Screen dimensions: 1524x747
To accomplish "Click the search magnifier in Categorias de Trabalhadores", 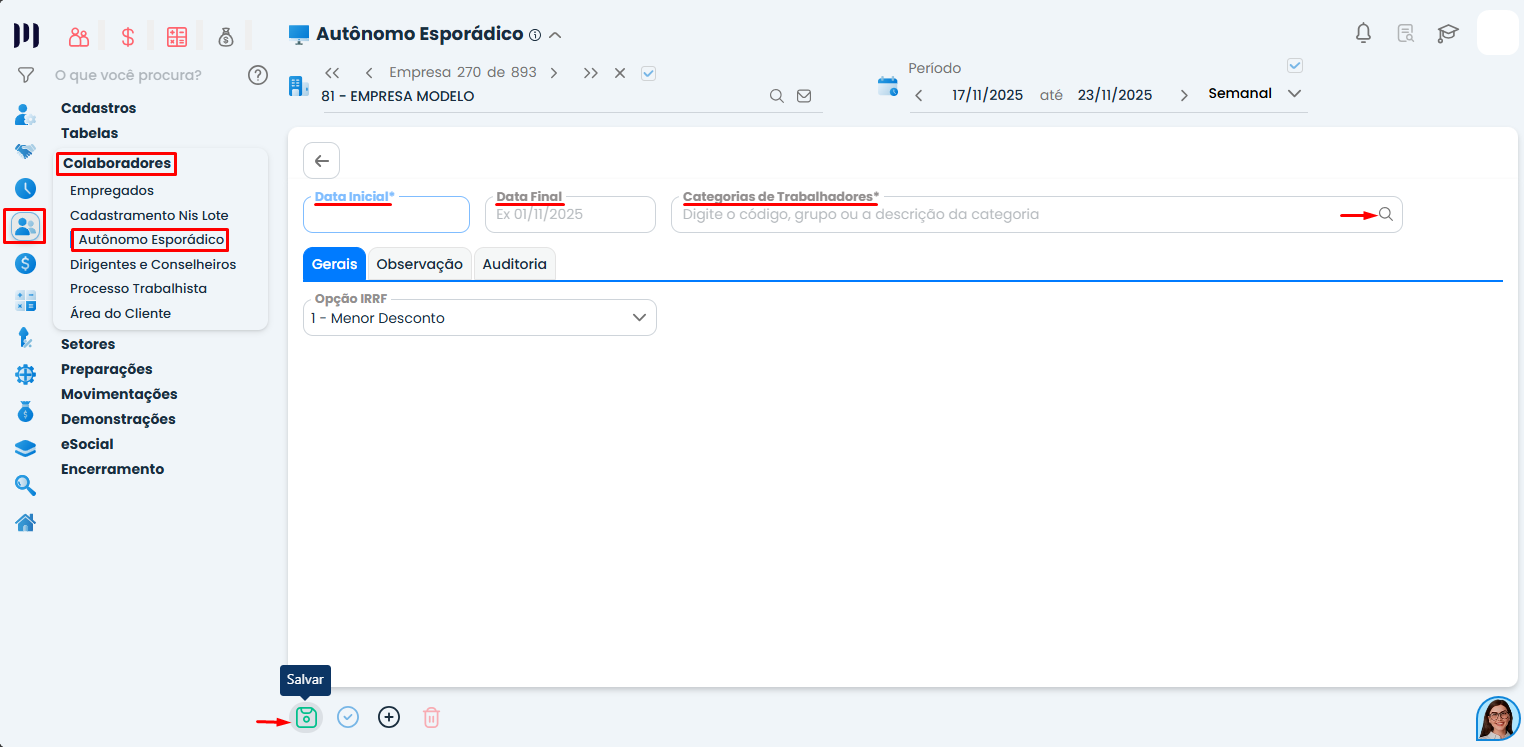I will (1386, 214).
